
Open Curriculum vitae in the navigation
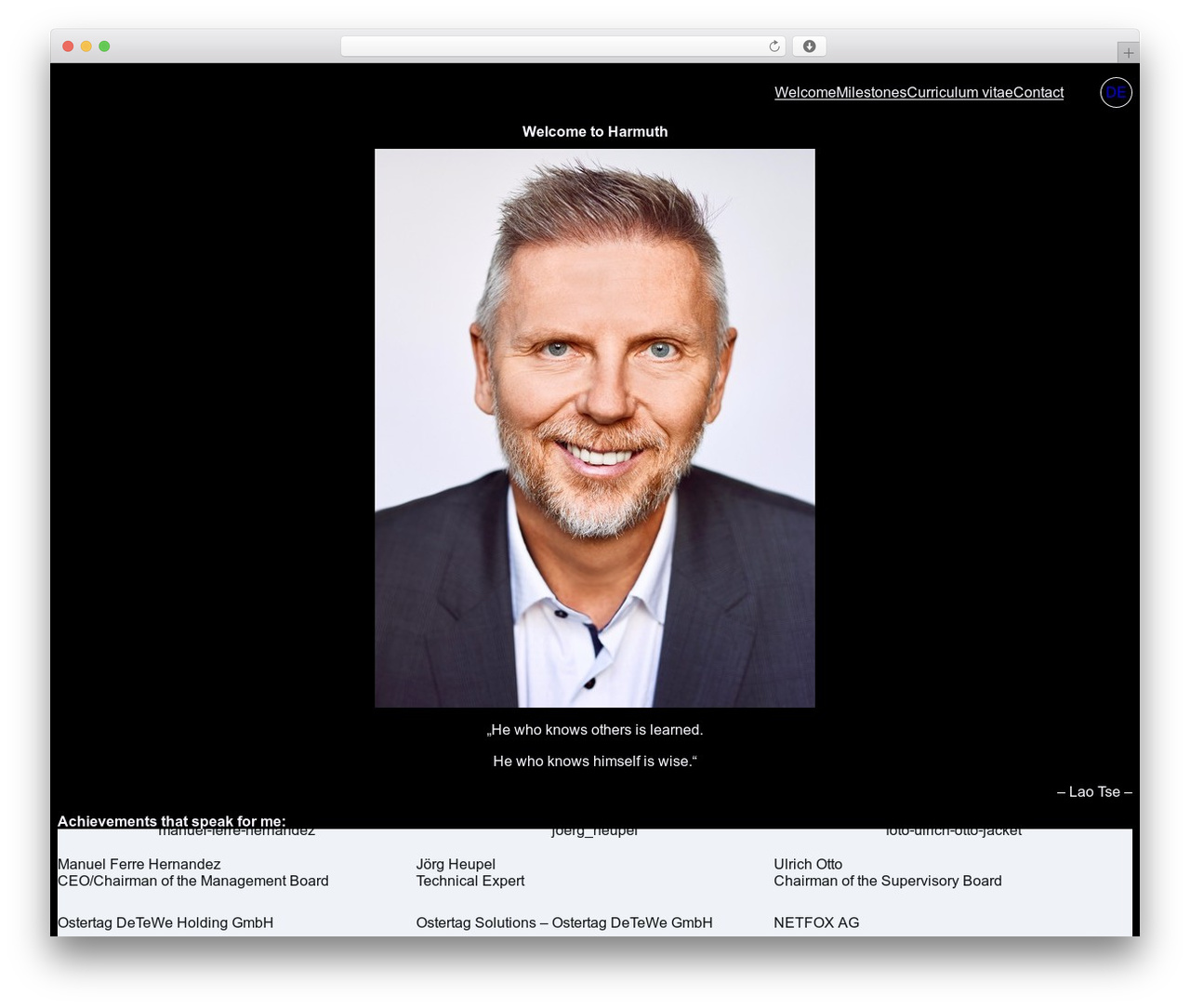pyautogui.click(x=959, y=92)
